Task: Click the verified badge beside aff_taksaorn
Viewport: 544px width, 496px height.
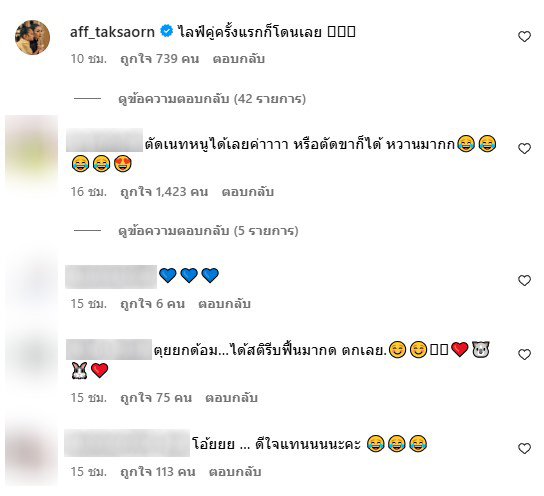Action: pos(167,32)
